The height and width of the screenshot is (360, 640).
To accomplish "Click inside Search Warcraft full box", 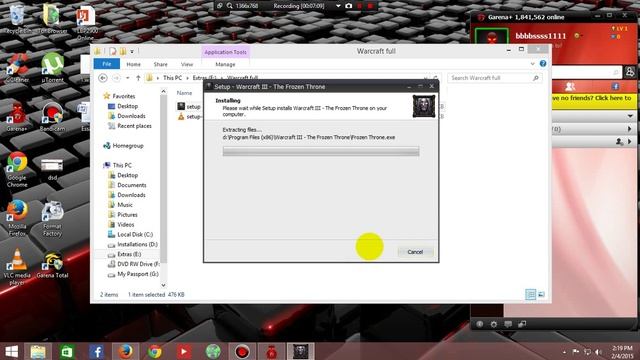I will [x=495, y=78].
